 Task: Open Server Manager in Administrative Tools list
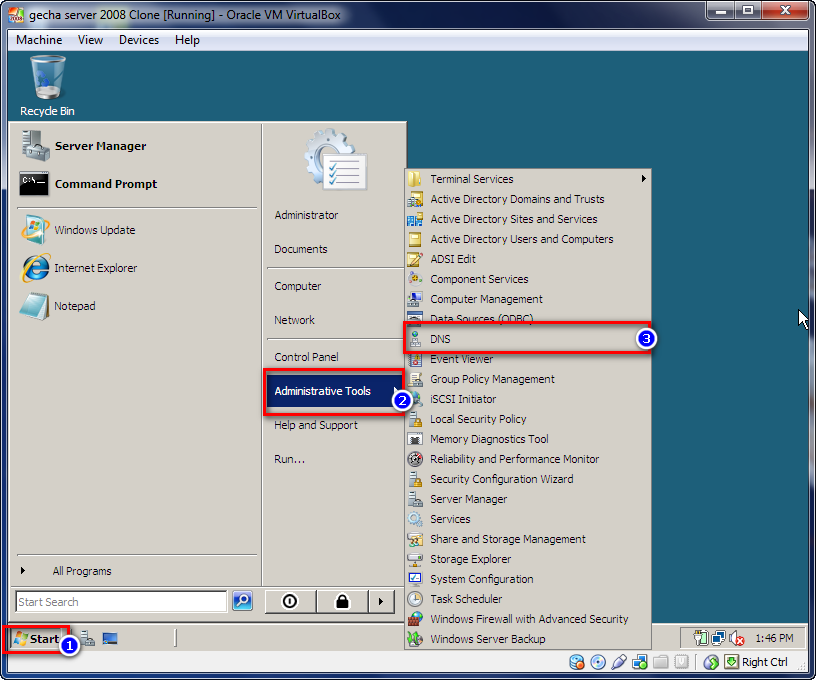pos(528,499)
